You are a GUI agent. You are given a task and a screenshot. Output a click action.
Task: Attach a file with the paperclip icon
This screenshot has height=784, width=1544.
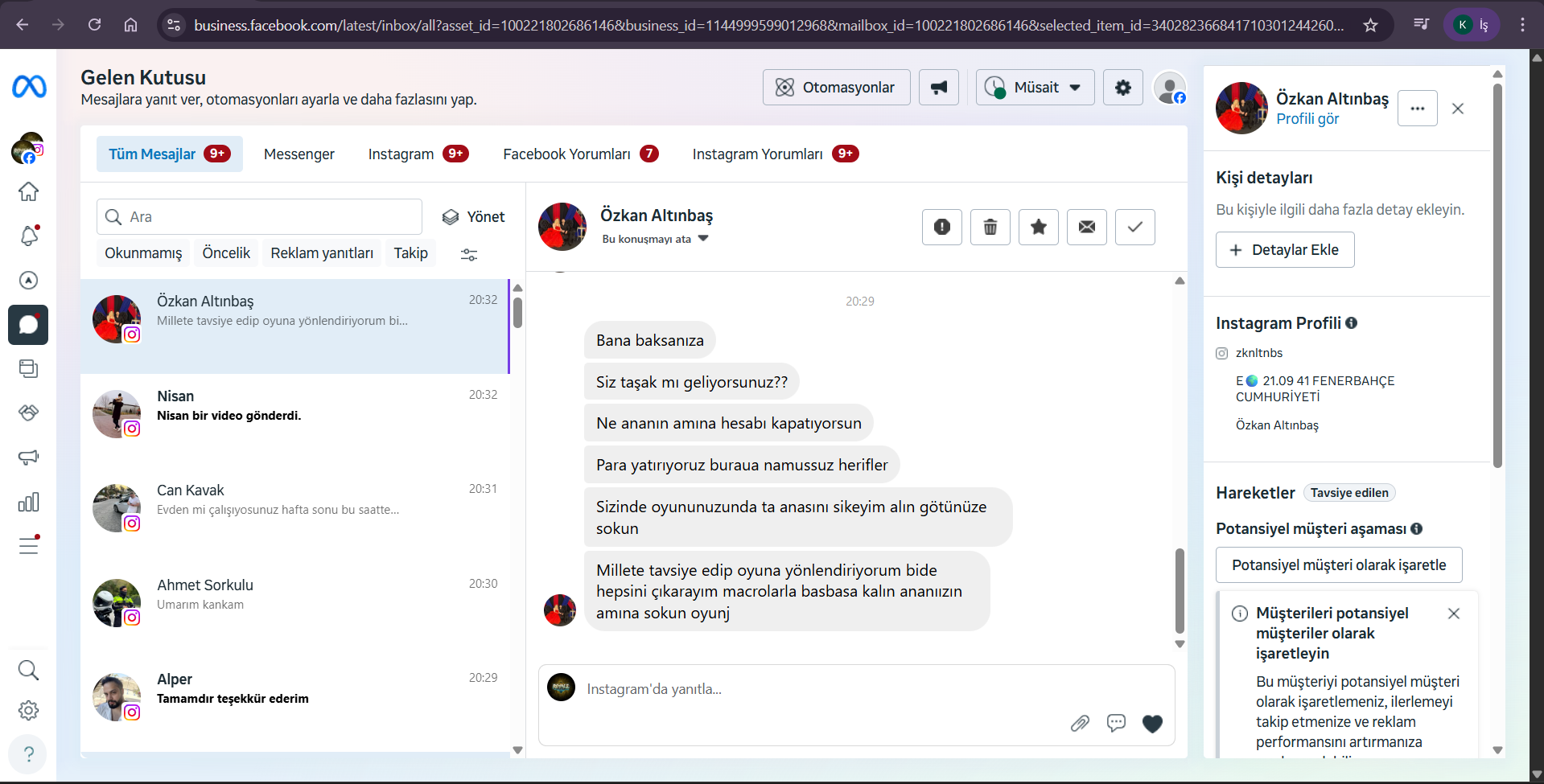[x=1080, y=724]
